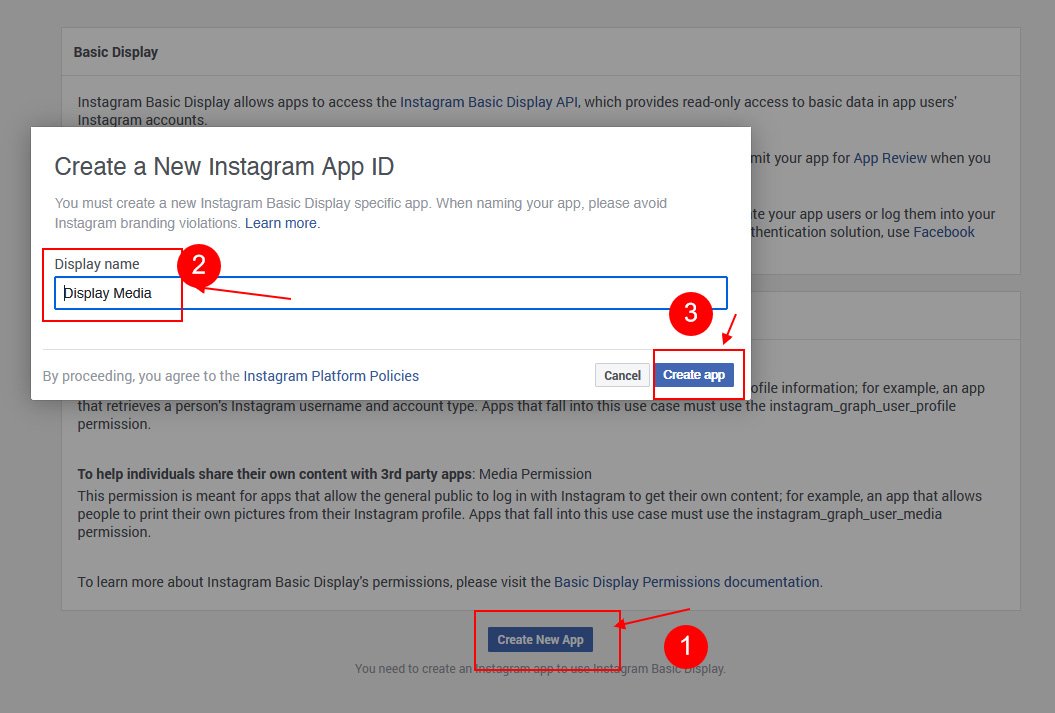Click the Basic Display section header

pyautogui.click(x=116, y=52)
